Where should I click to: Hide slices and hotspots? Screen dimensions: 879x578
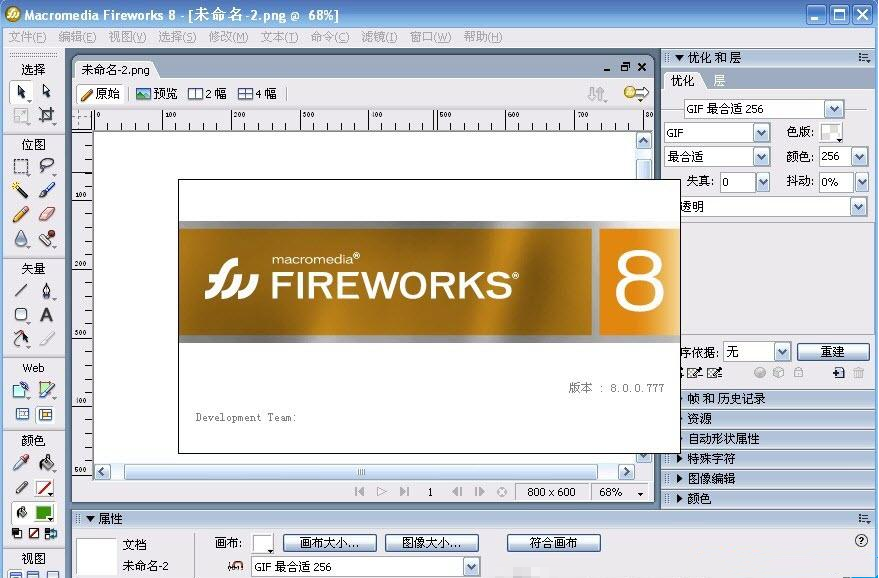coord(22,414)
